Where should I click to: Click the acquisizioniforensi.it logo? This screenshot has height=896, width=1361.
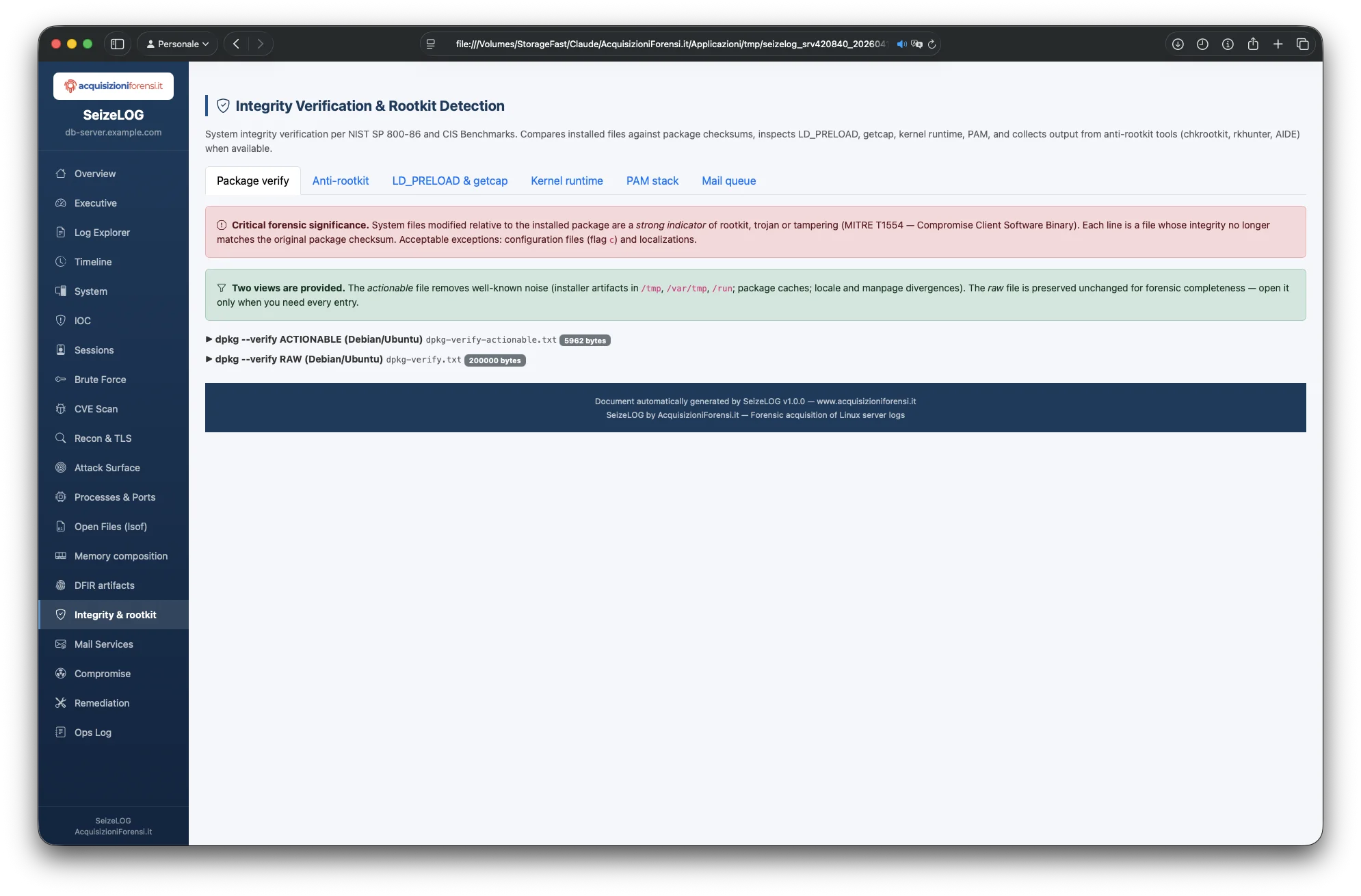pos(113,85)
